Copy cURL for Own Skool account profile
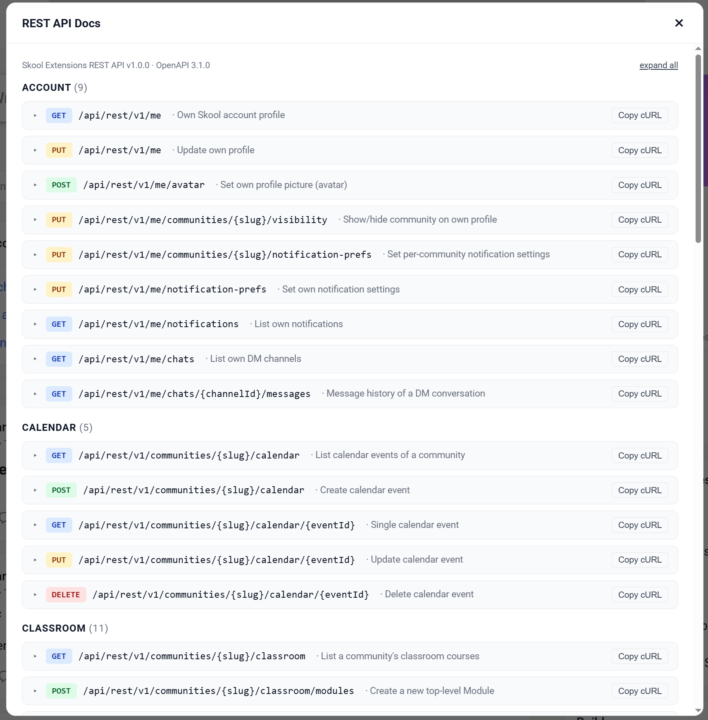 [640, 115]
